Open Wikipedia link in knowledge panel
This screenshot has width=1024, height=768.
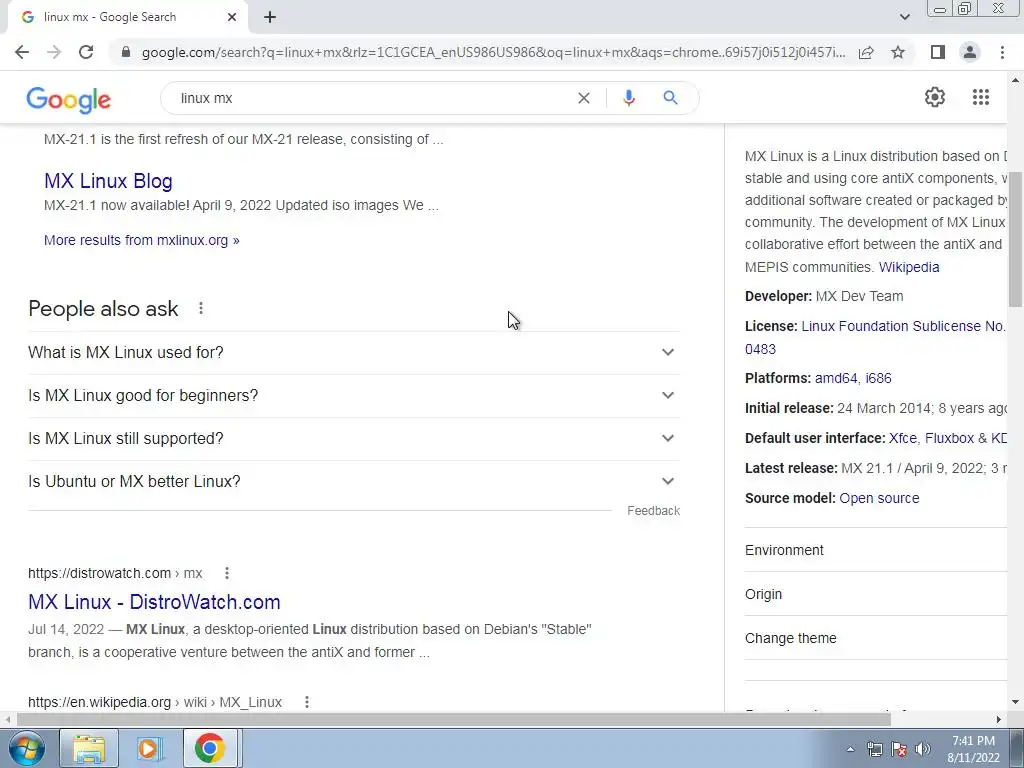point(909,267)
